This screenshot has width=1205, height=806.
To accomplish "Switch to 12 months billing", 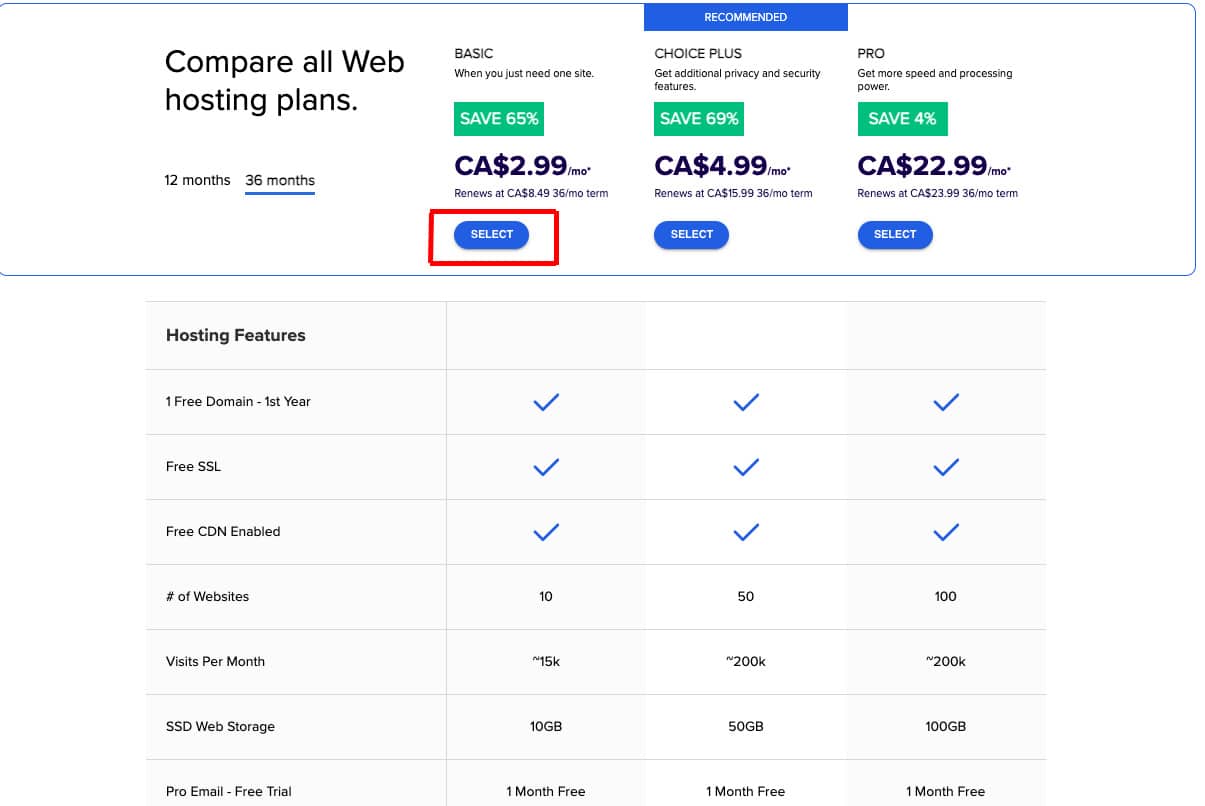I will pos(196,180).
